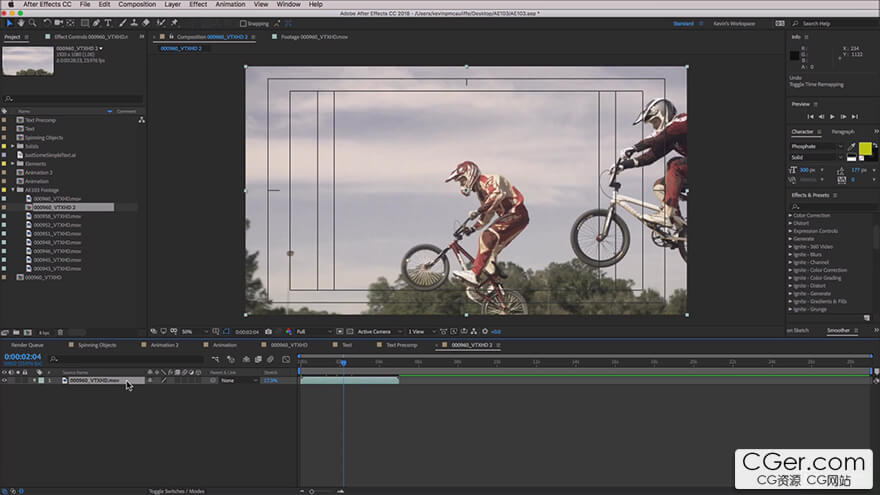Toggle hide shy layers in timeline
The height and width of the screenshot is (495, 880).
coord(246,359)
